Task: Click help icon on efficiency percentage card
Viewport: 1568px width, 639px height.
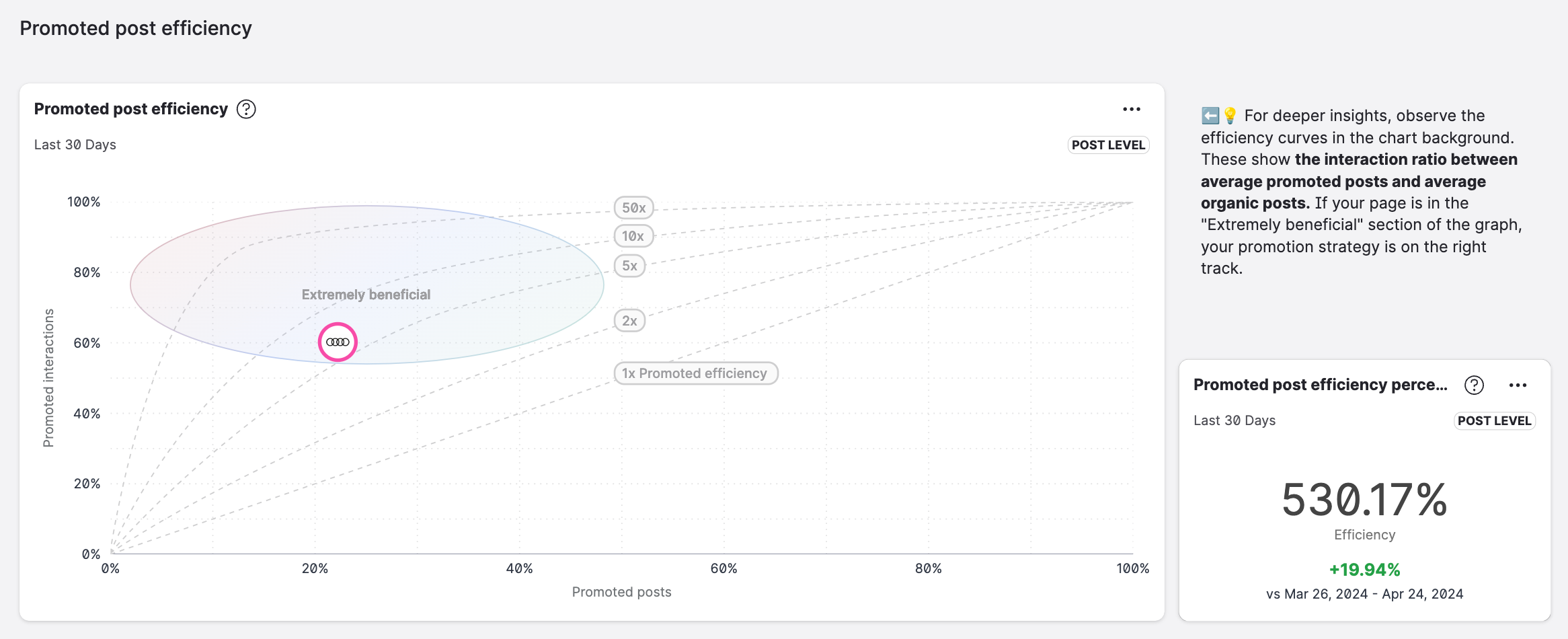Action: [1474, 385]
